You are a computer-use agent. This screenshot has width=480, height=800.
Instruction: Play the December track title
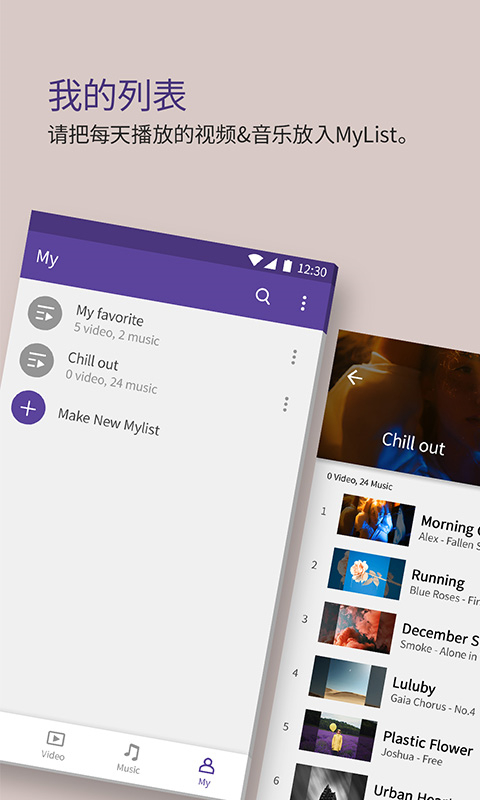coord(441,634)
